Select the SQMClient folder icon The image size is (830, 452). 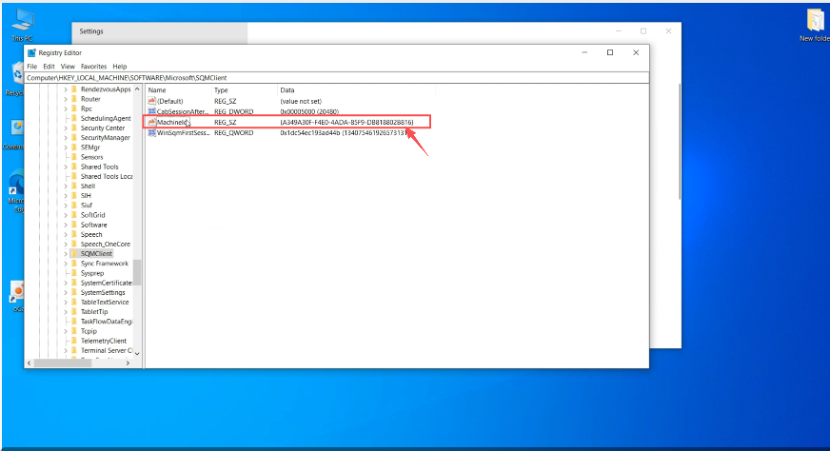(x=74, y=254)
